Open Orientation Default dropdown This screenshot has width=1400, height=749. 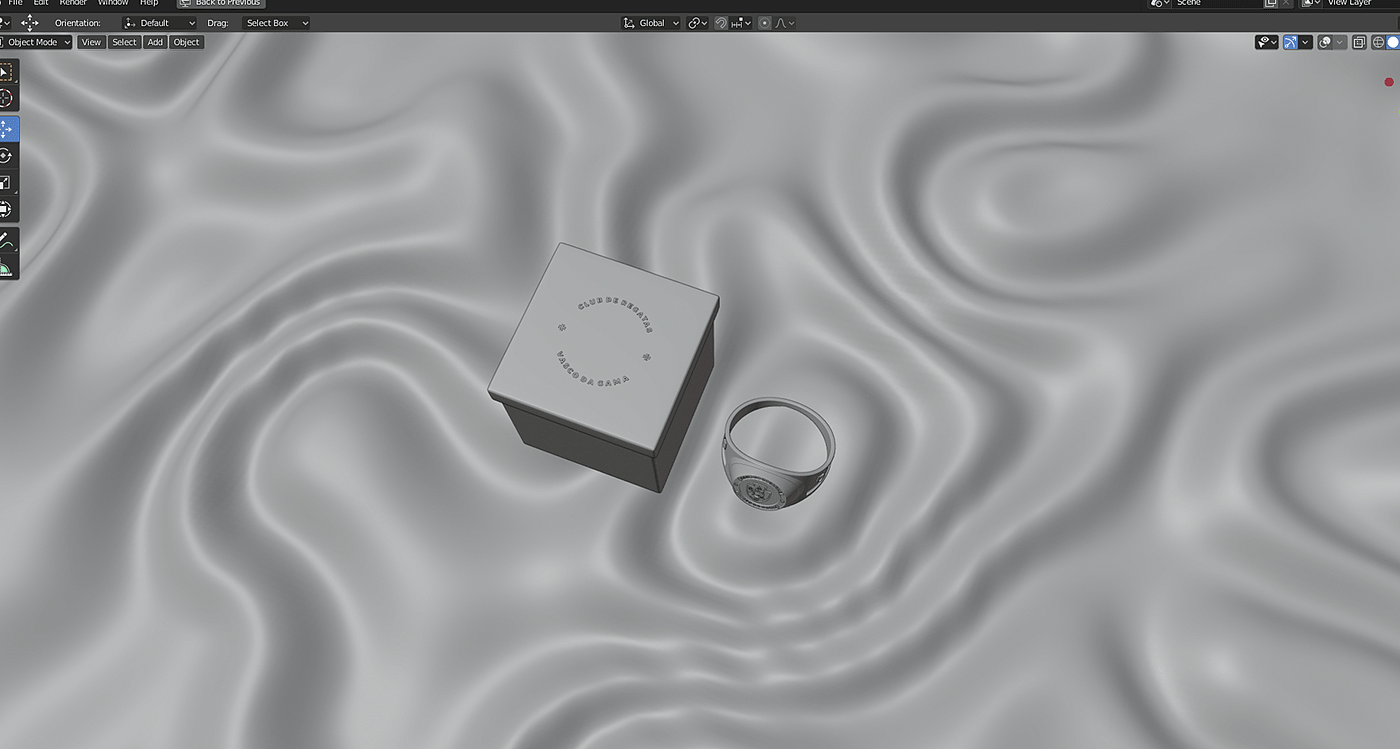[160, 23]
